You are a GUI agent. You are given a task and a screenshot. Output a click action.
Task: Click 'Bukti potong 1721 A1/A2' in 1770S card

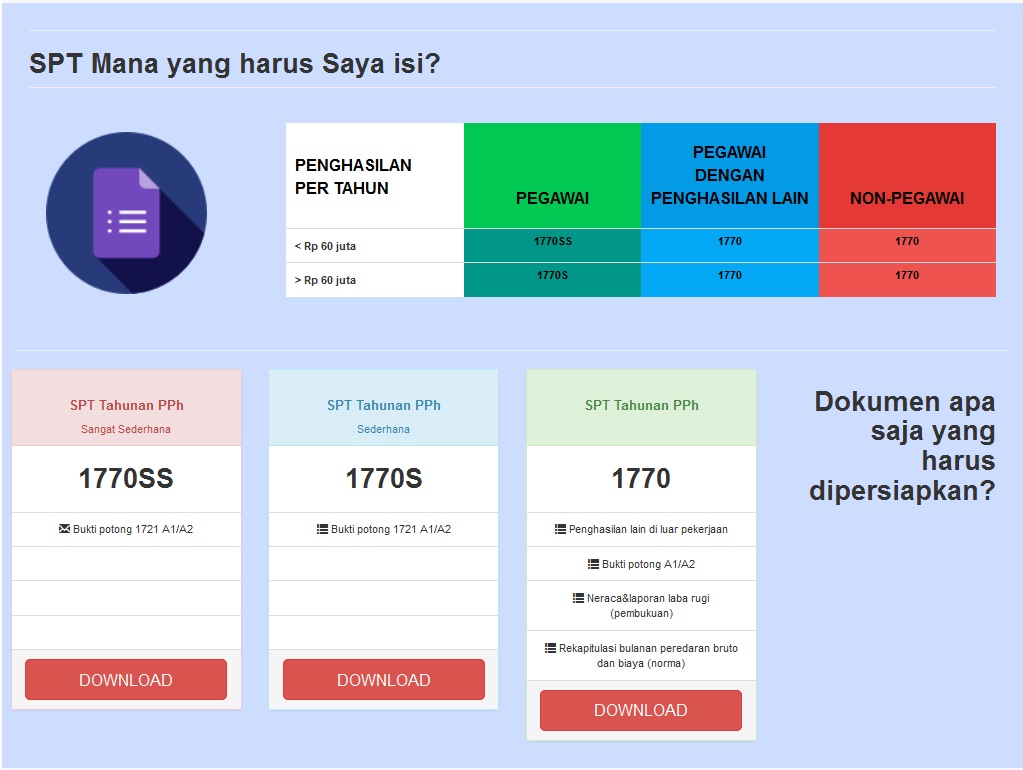tap(391, 529)
